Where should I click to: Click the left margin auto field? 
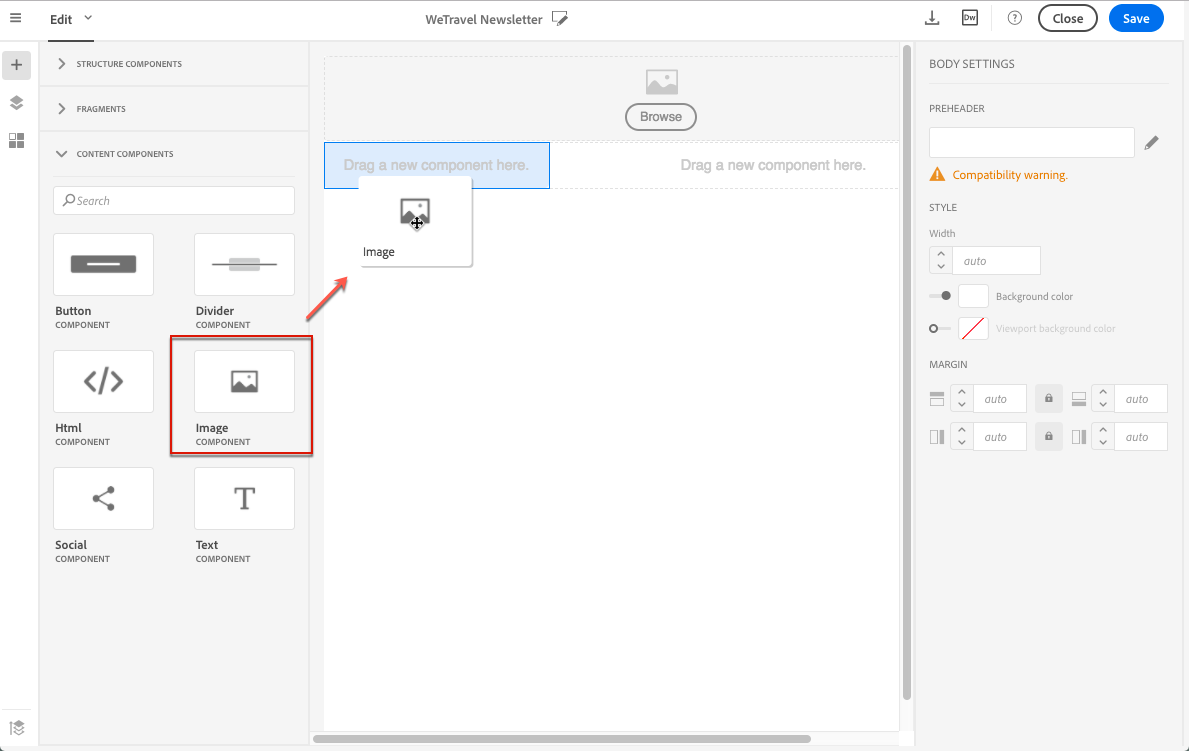[x=999, y=436]
